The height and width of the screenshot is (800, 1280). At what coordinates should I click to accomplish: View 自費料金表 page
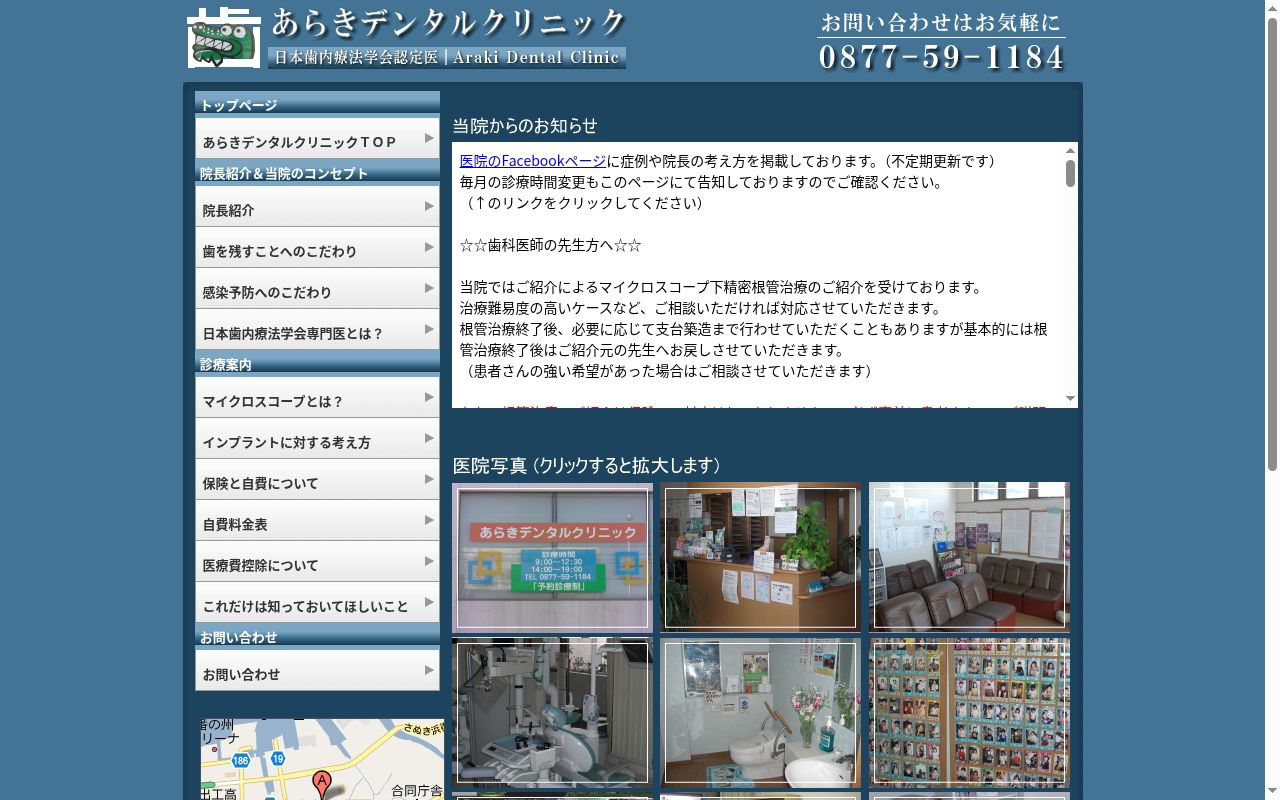pyautogui.click(x=317, y=520)
